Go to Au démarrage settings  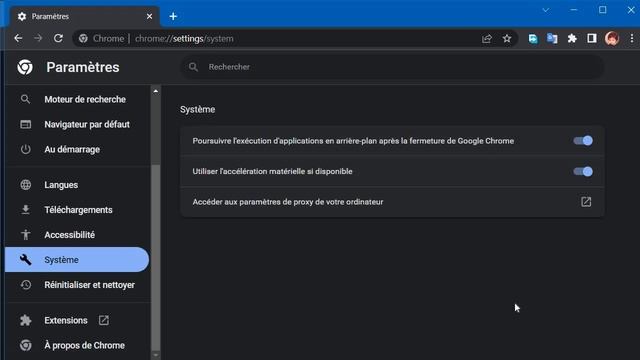[78, 149]
